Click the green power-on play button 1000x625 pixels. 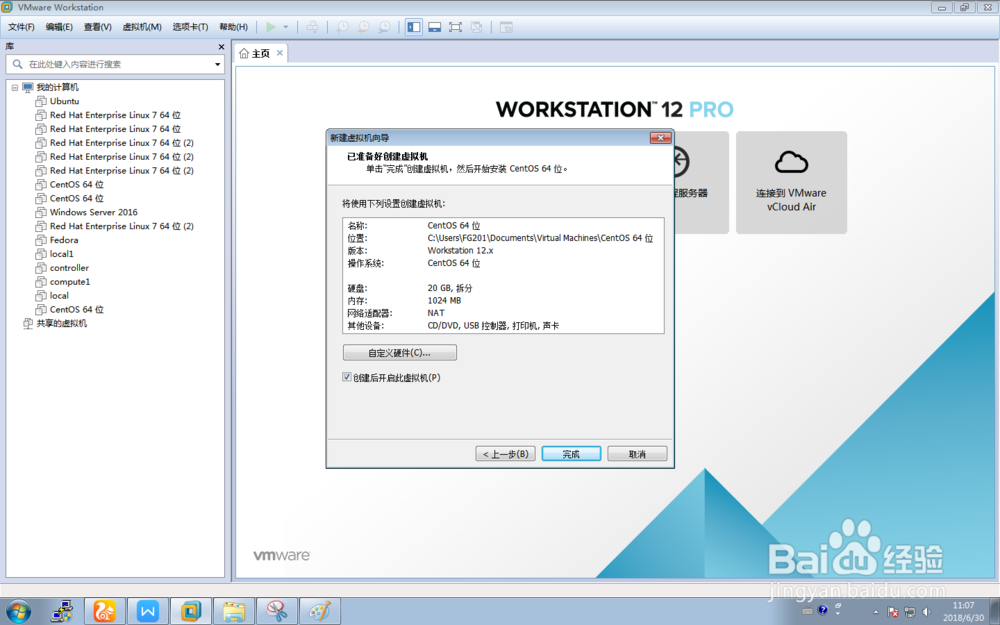(x=271, y=27)
